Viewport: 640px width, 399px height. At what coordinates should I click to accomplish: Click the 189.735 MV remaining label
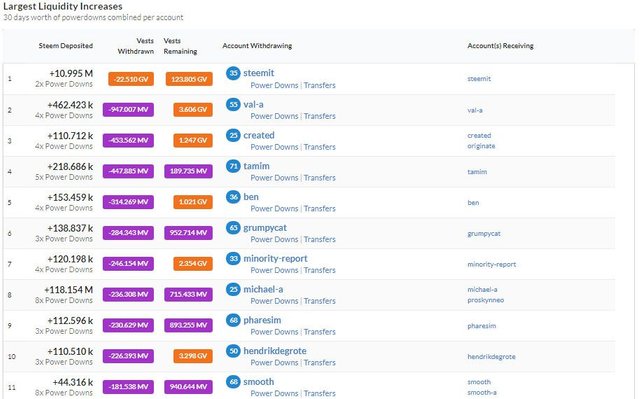point(189,171)
